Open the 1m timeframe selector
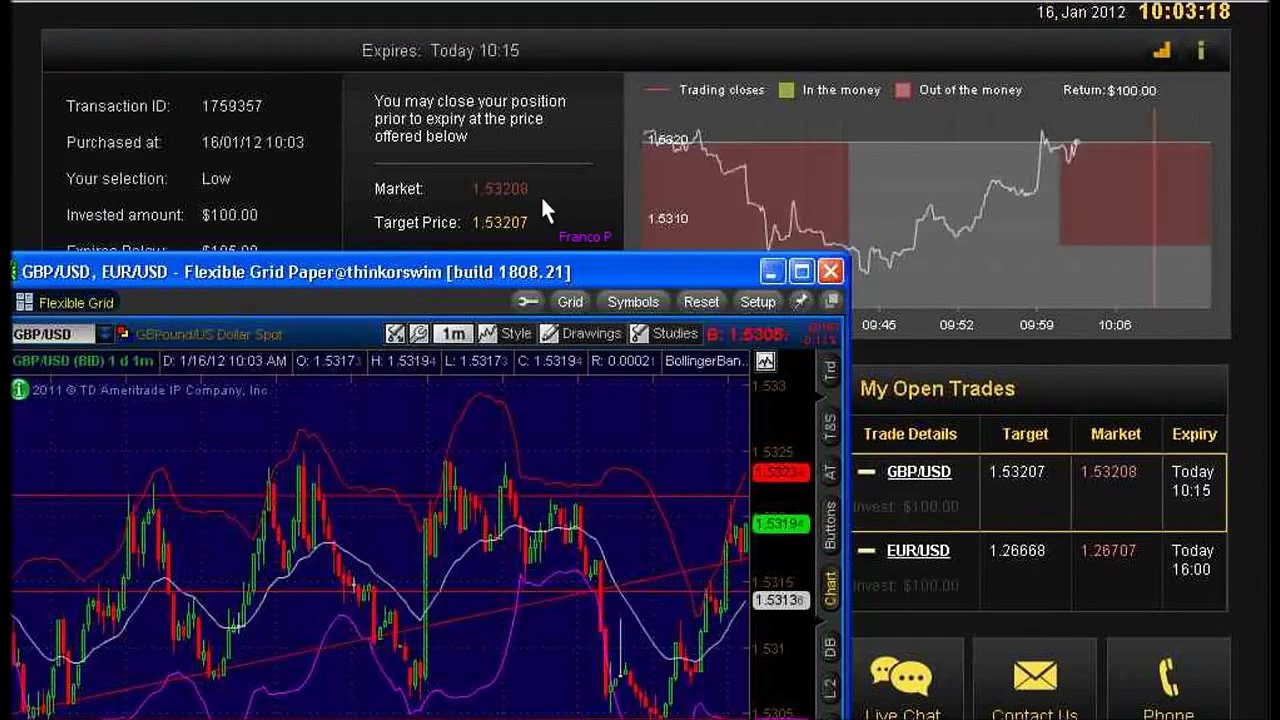This screenshot has width=1280, height=720. 454,334
